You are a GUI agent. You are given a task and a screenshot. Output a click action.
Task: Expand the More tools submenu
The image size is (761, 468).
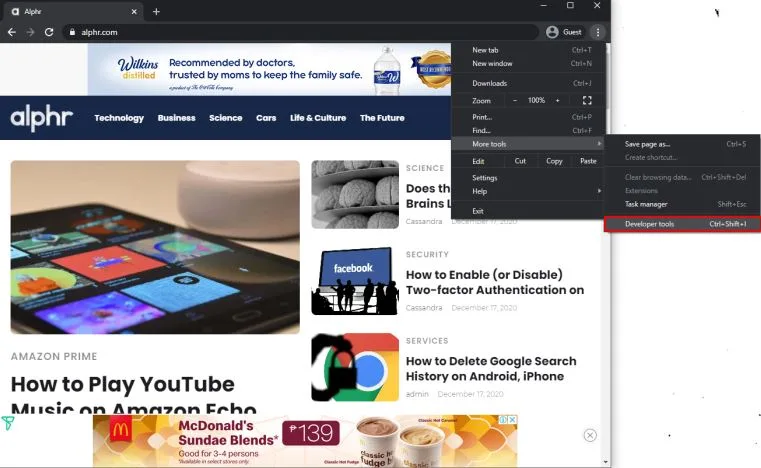pos(529,144)
